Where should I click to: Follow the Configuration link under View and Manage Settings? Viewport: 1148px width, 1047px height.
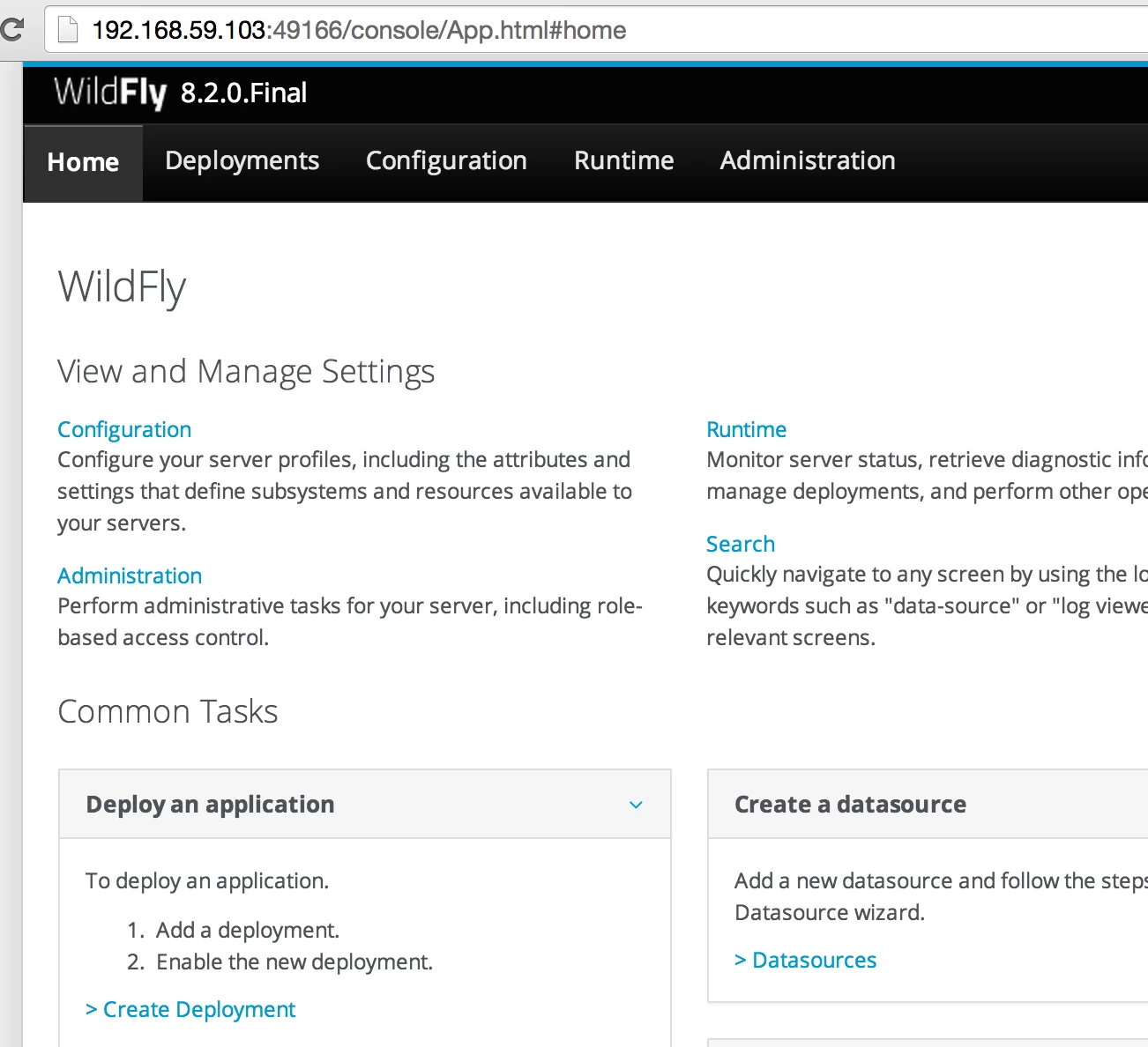click(x=124, y=430)
